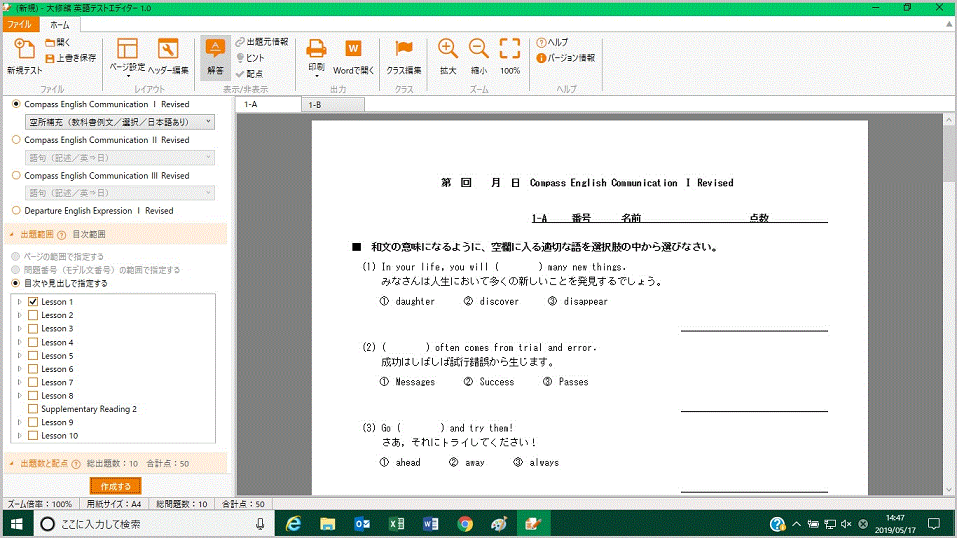Uncheck Lesson 1 checkbox
Screen dimensions: 957x538
pos(33,302)
